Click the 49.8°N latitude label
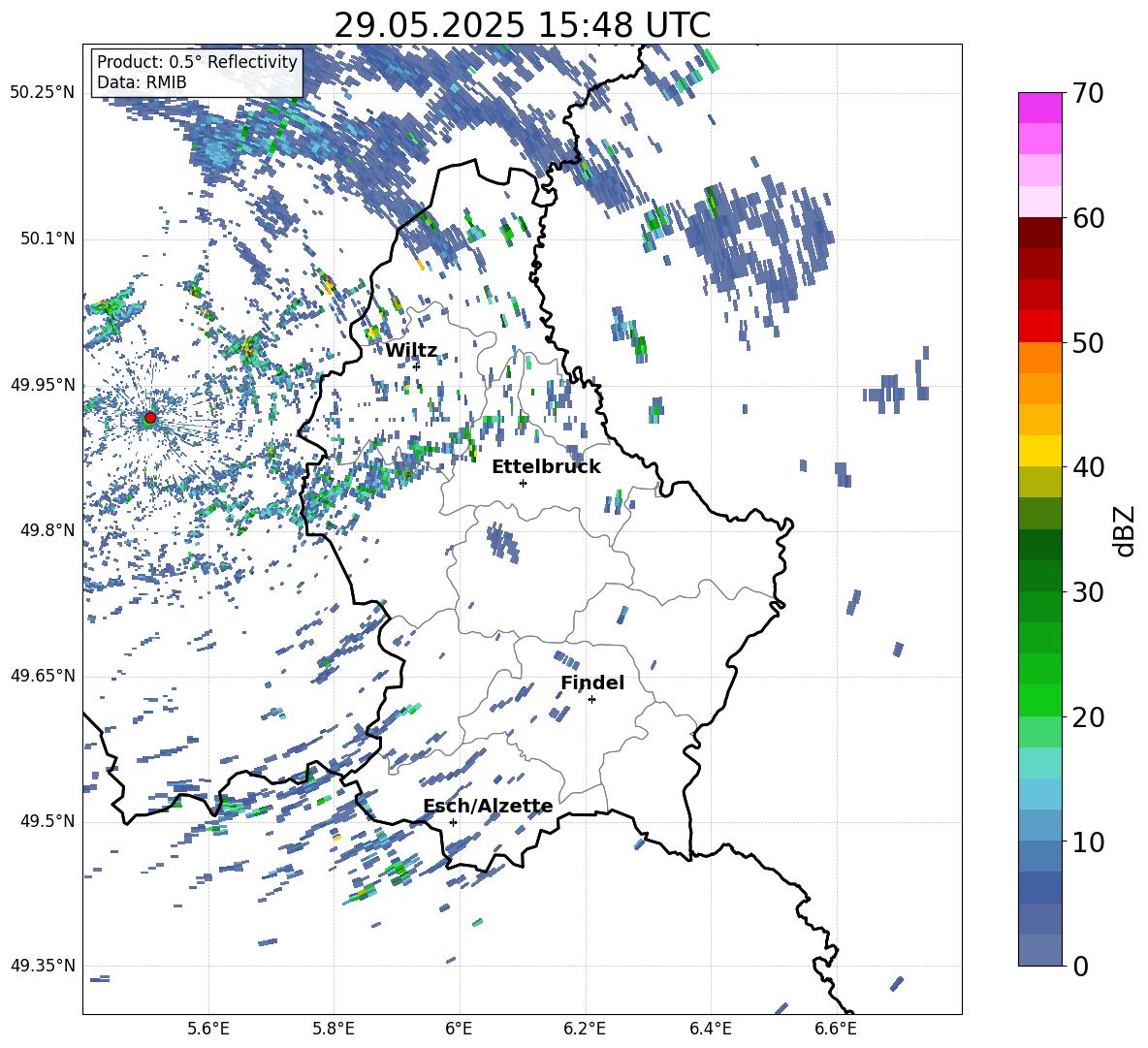 pyautogui.click(x=47, y=530)
